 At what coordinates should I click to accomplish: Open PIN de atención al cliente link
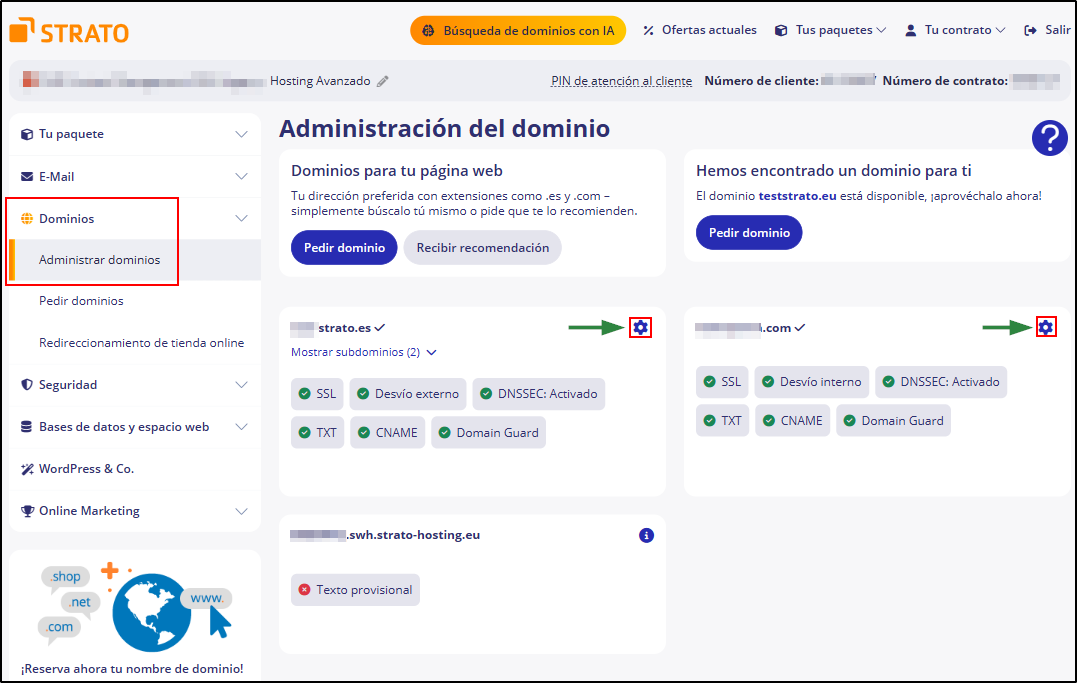click(x=620, y=80)
